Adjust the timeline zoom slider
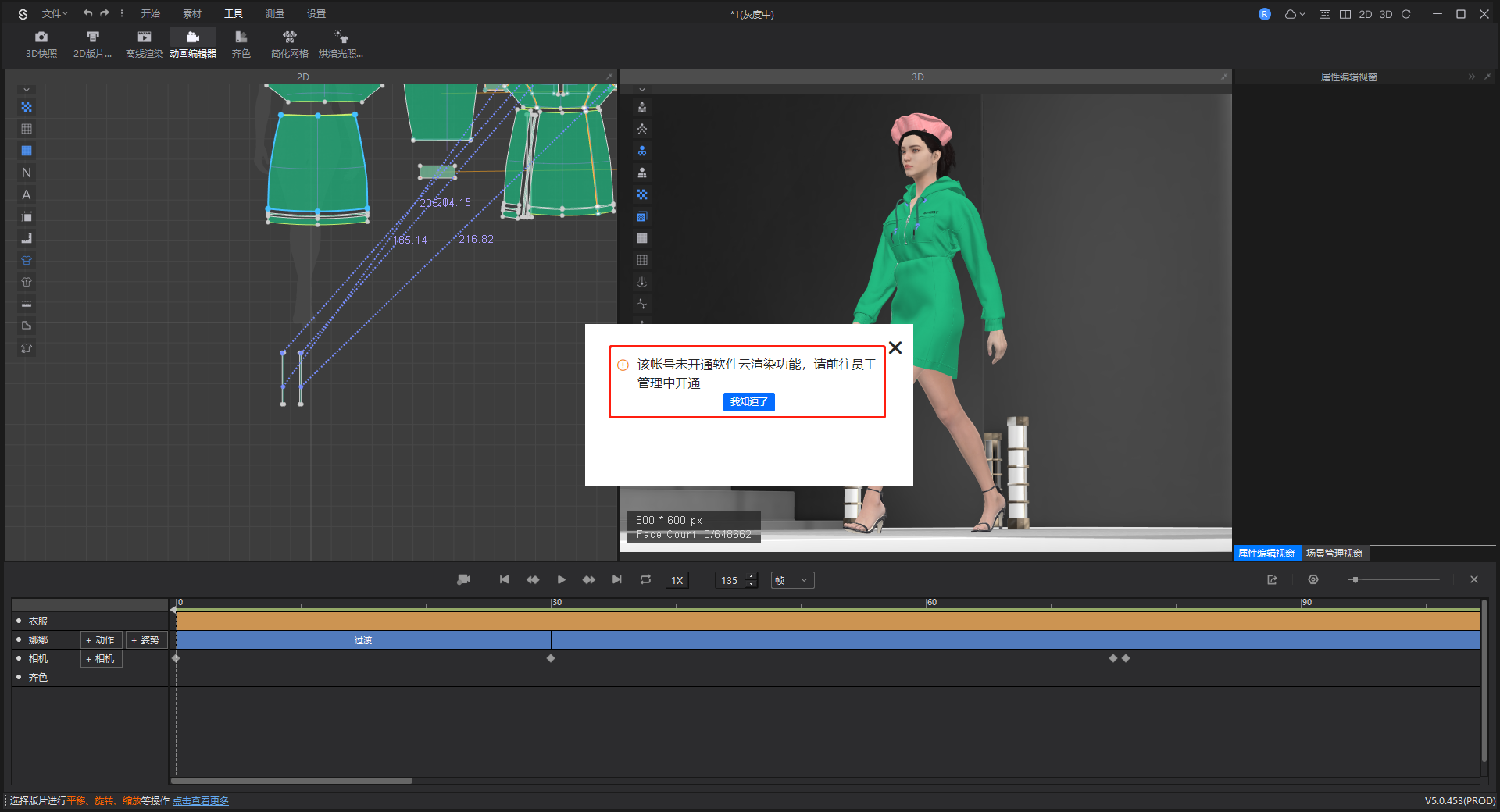 pos(1355,580)
